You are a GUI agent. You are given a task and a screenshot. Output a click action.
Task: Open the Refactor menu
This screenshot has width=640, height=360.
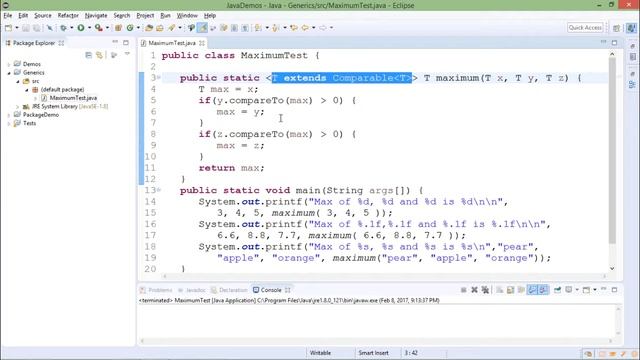click(68, 16)
